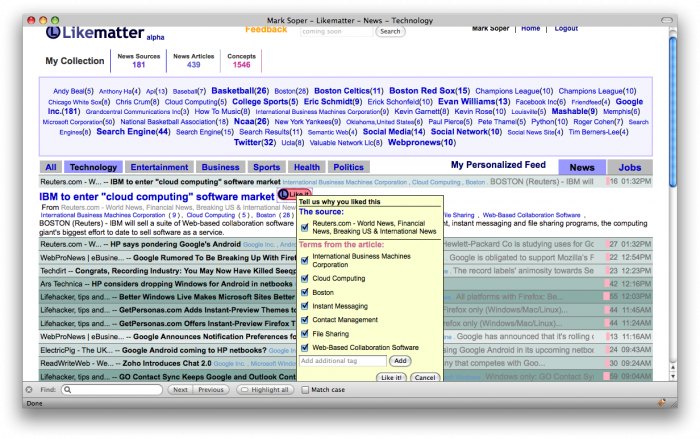Click the Logout link
This screenshot has width=700, height=439.
click(x=565, y=29)
